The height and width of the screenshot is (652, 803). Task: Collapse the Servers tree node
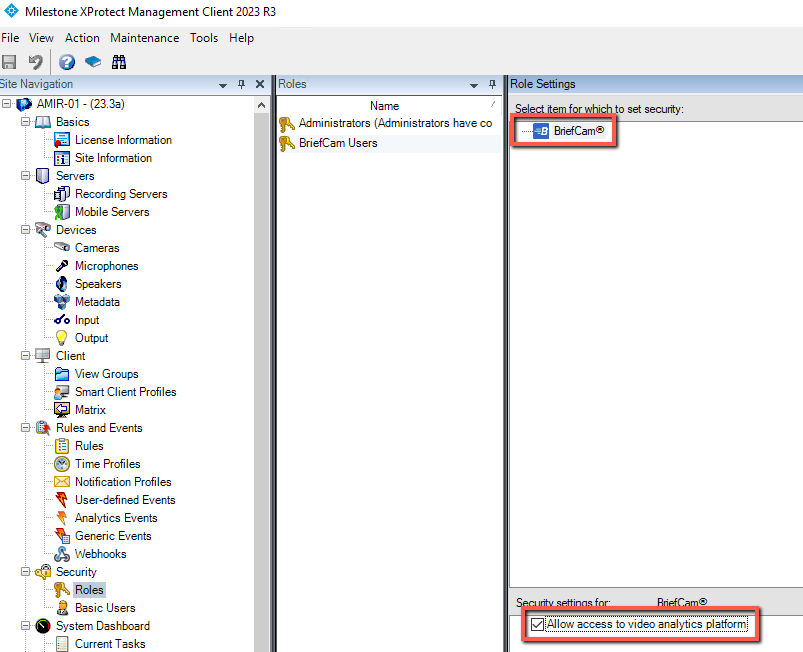25,176
